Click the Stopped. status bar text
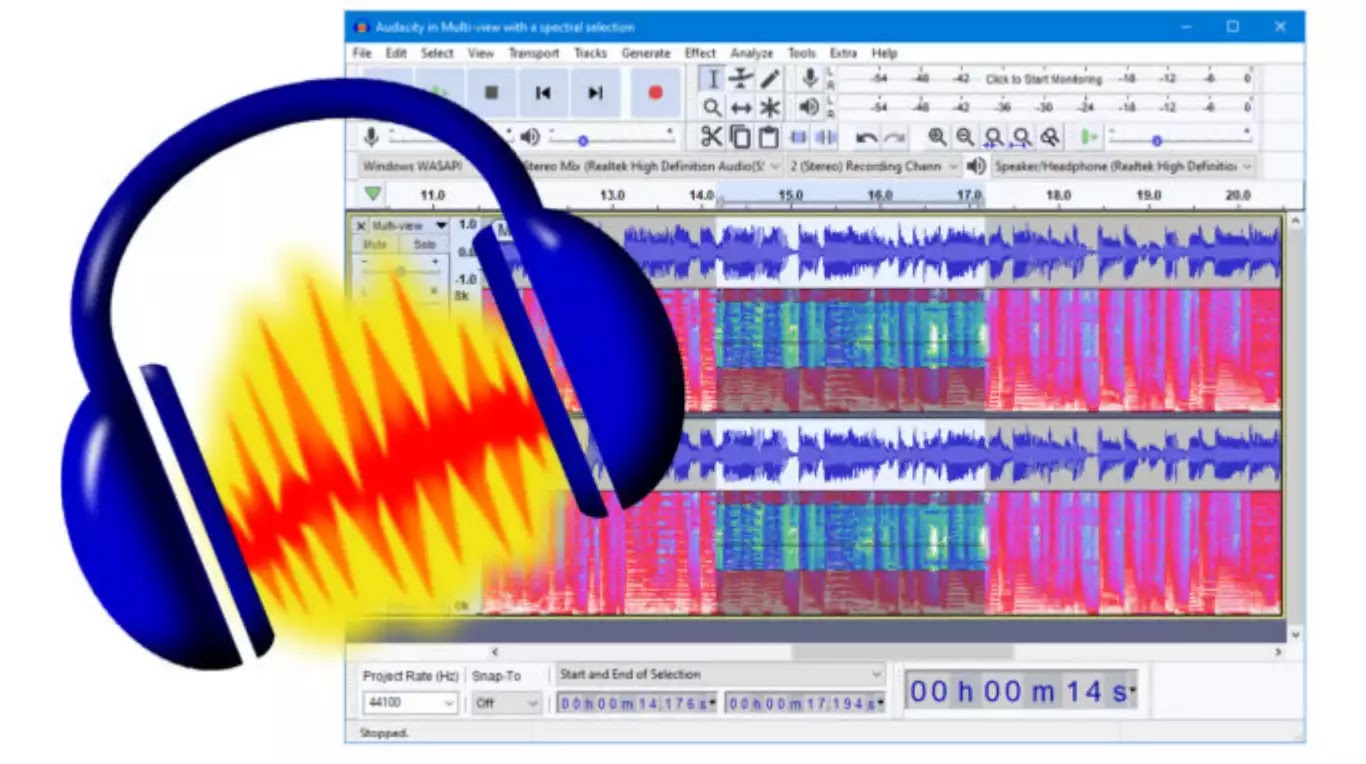This screenshot has width=1366, height=764. click(x=384, y=733)
